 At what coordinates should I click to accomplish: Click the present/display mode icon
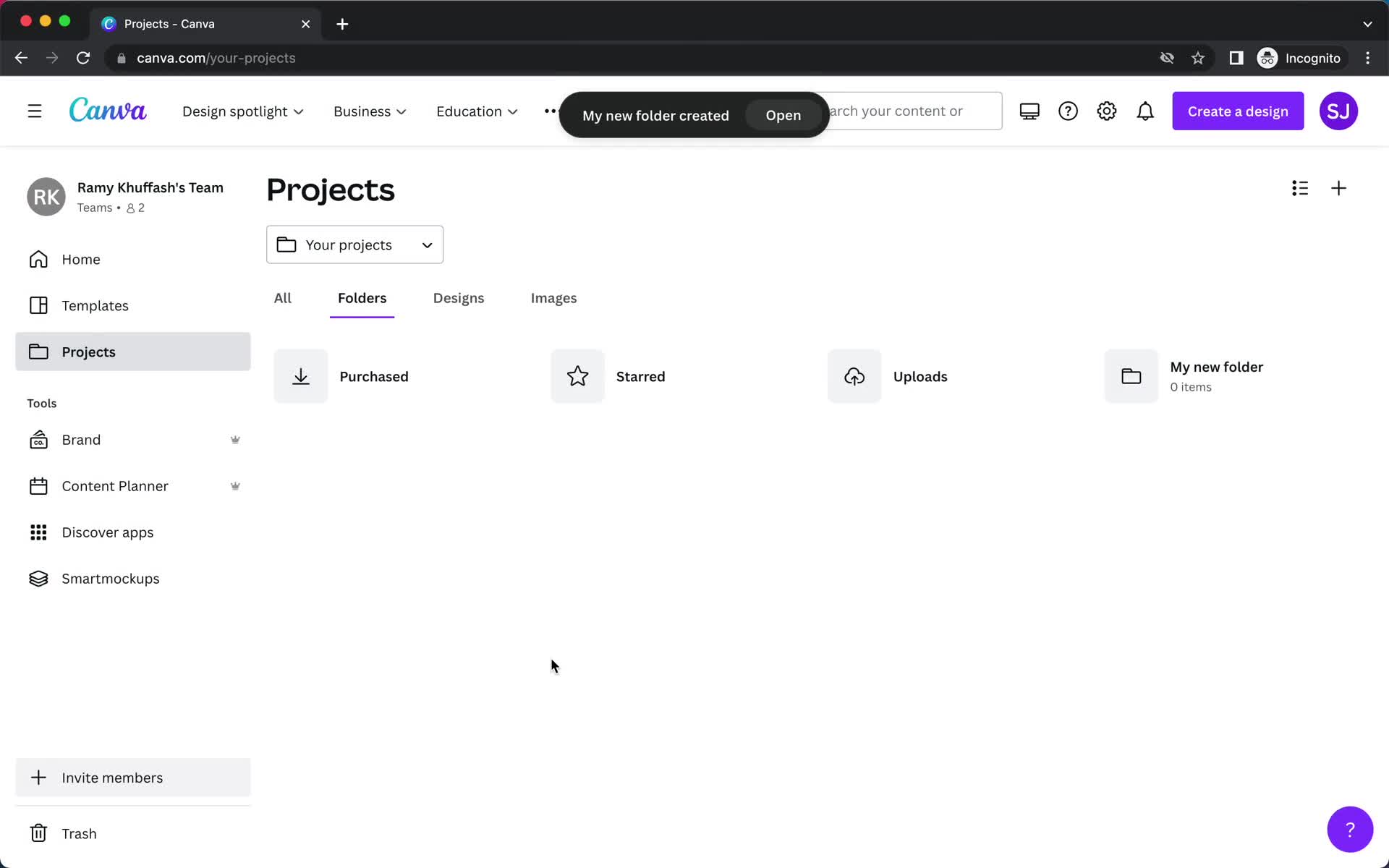coord(1029,111)
